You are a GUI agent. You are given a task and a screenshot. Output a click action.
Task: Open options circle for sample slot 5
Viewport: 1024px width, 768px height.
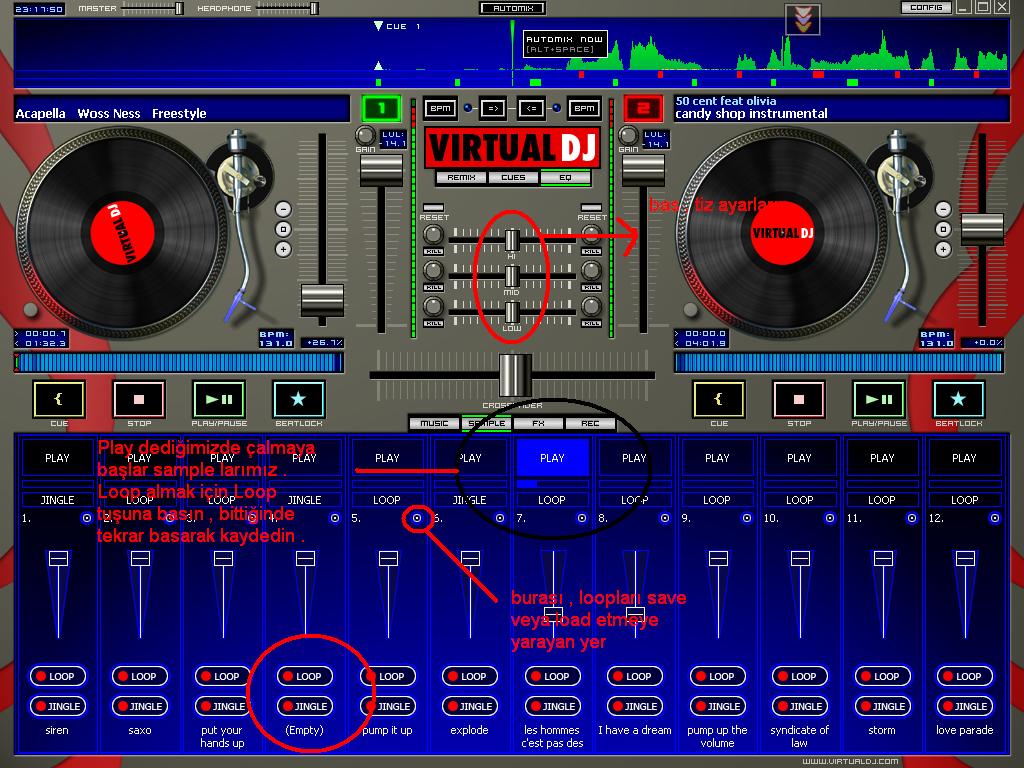(417, 518)
